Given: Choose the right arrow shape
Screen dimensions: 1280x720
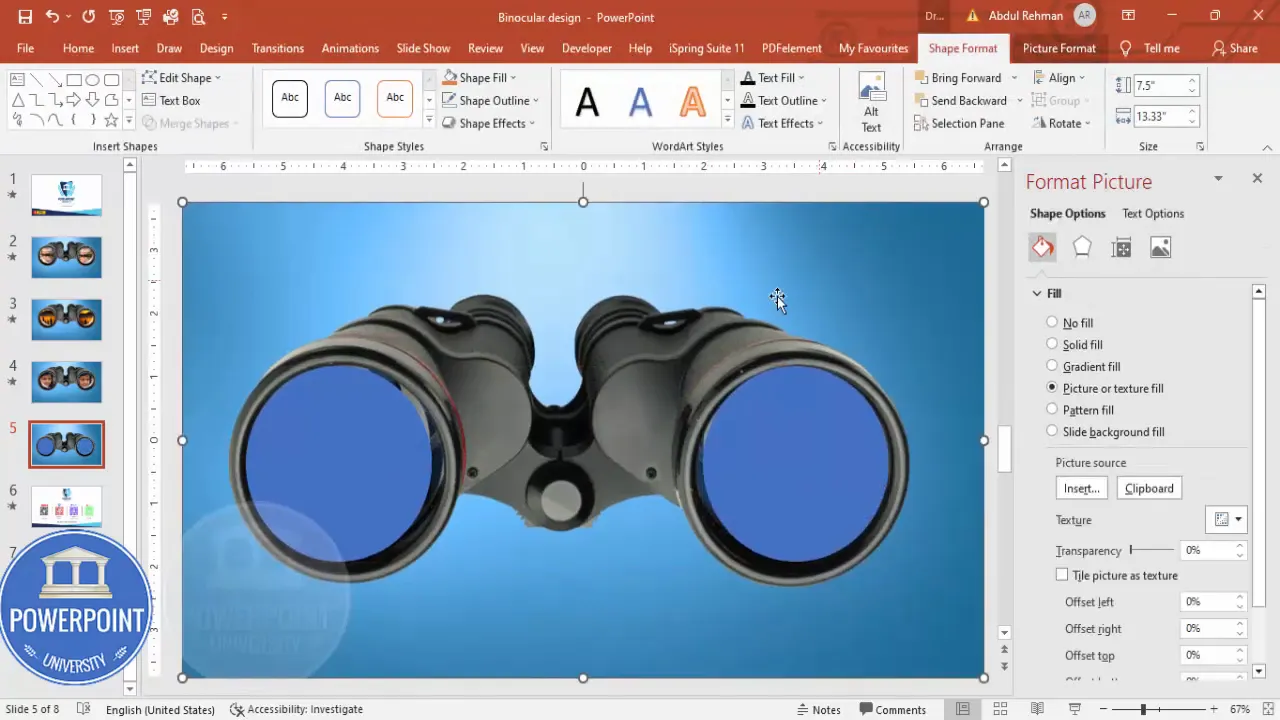Looking at the screenshot, I should 74,100.
